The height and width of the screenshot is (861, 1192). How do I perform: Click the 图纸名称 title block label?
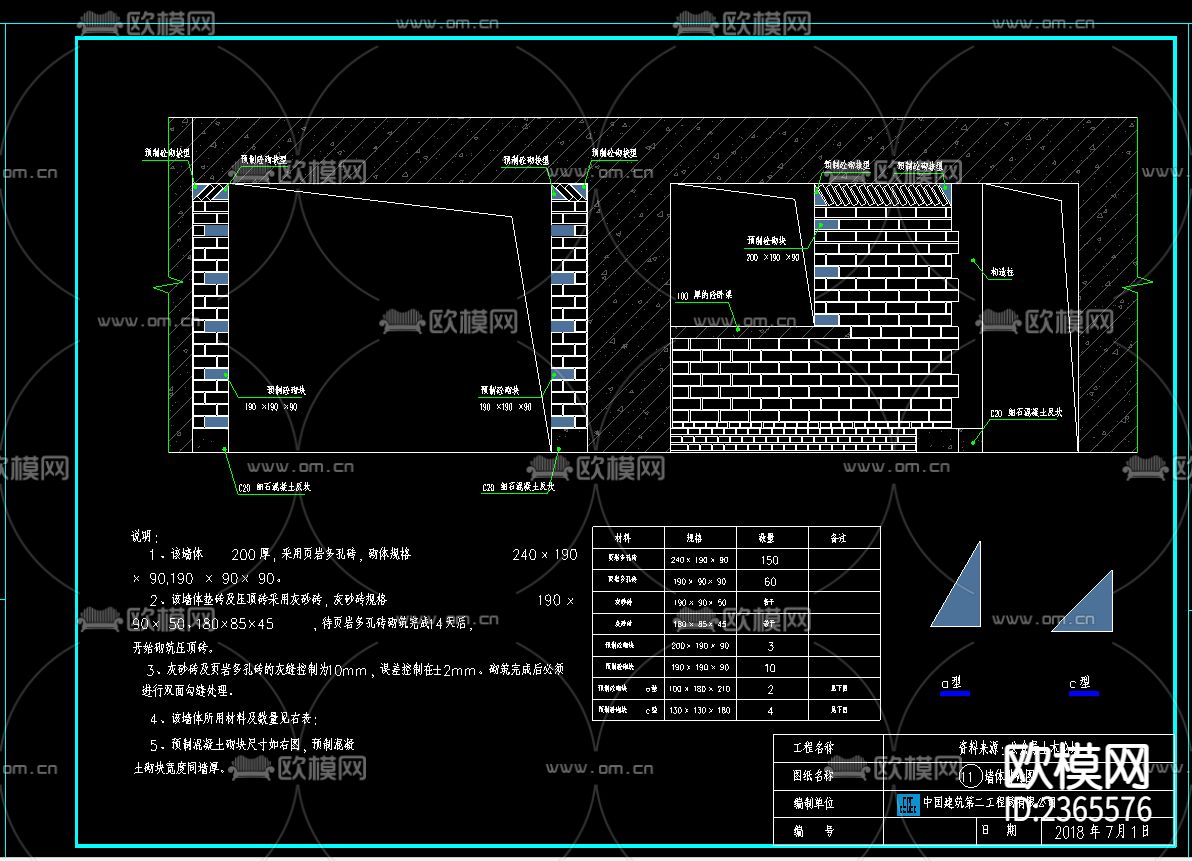(x=813, y=775)
